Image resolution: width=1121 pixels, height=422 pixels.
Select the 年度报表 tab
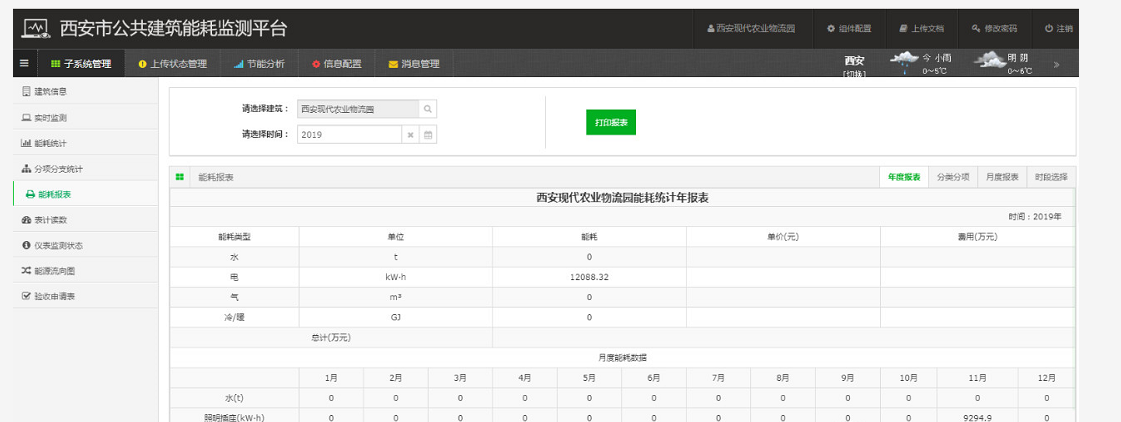(904, 177)
